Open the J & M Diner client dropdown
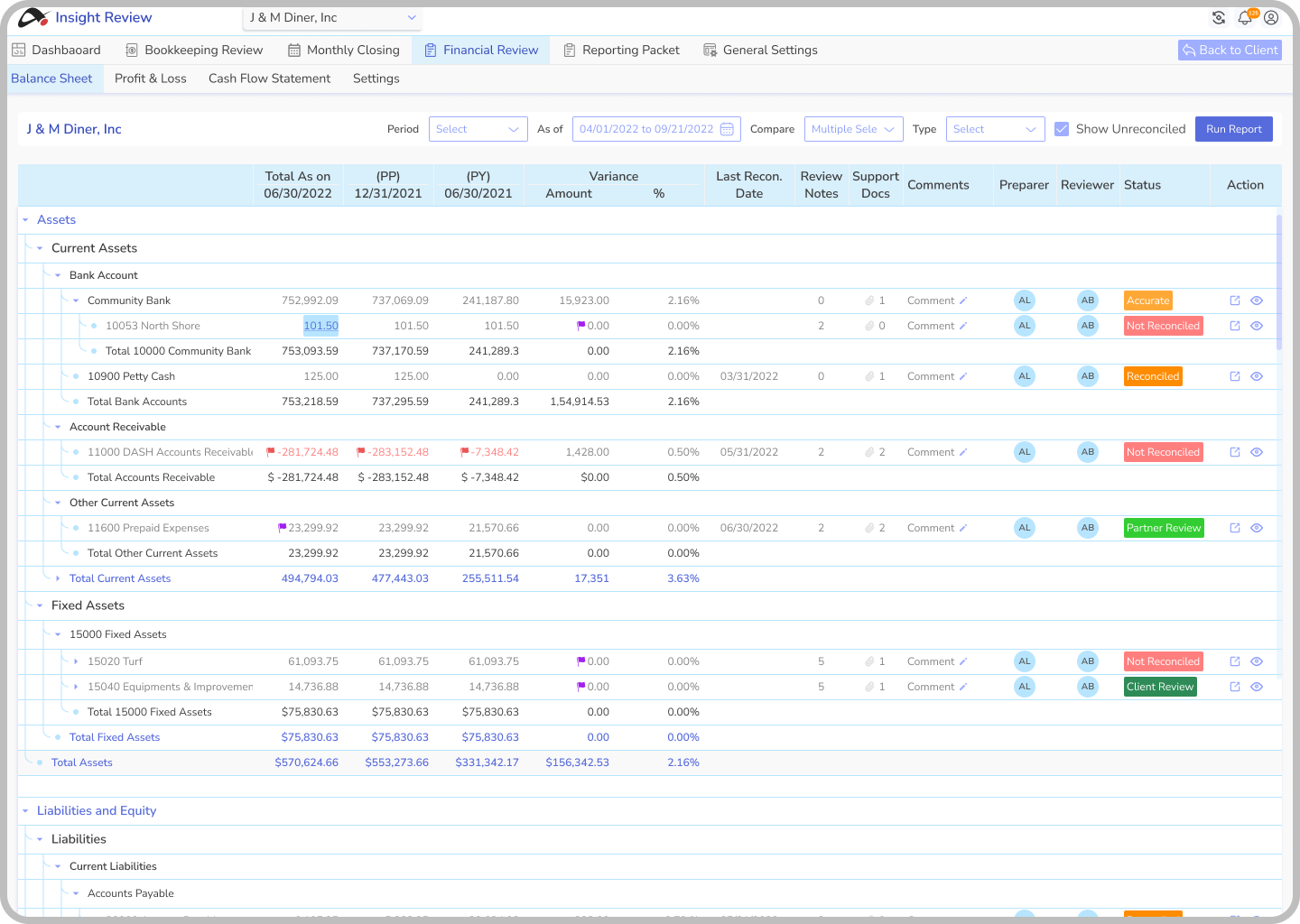The height and width of the screenshot is (924, 1300). tap(332, 18)
